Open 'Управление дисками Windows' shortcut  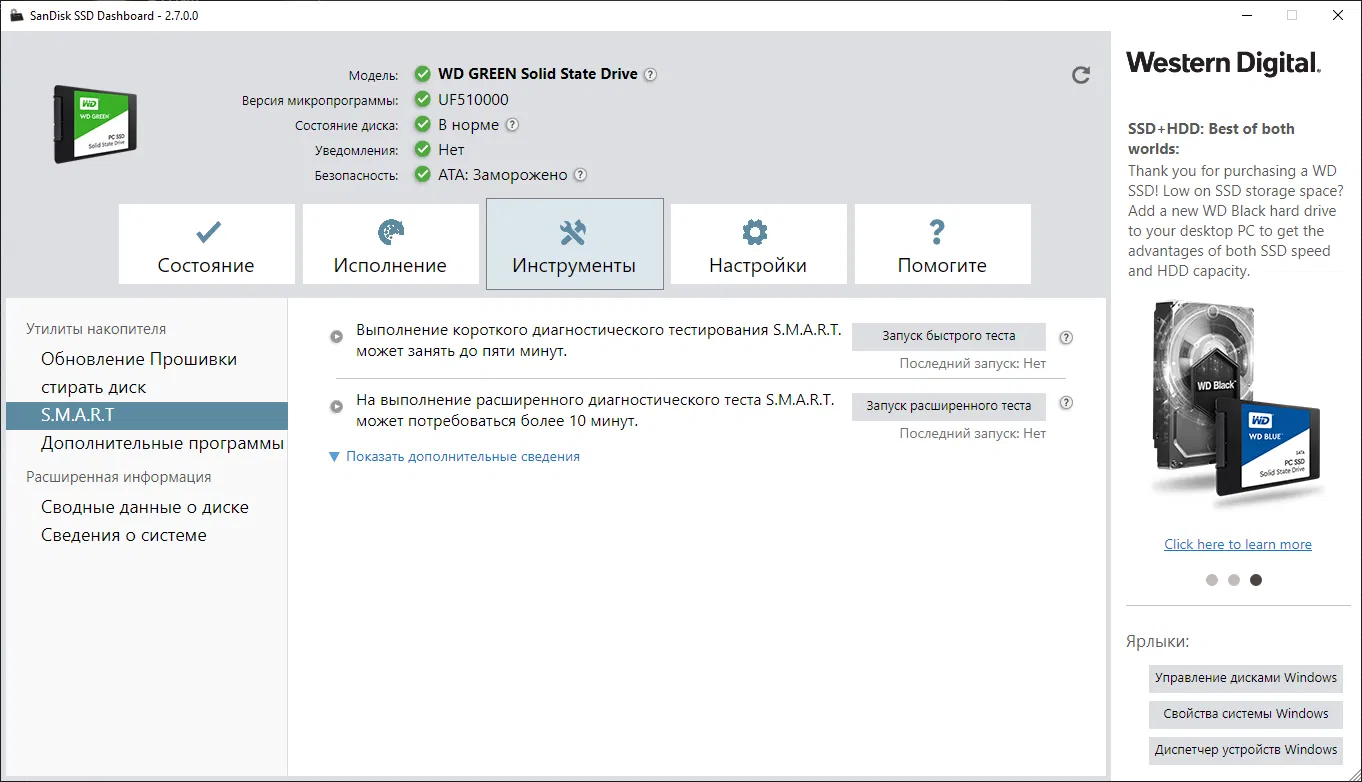pyautogui.click(x=1245, y=678)
